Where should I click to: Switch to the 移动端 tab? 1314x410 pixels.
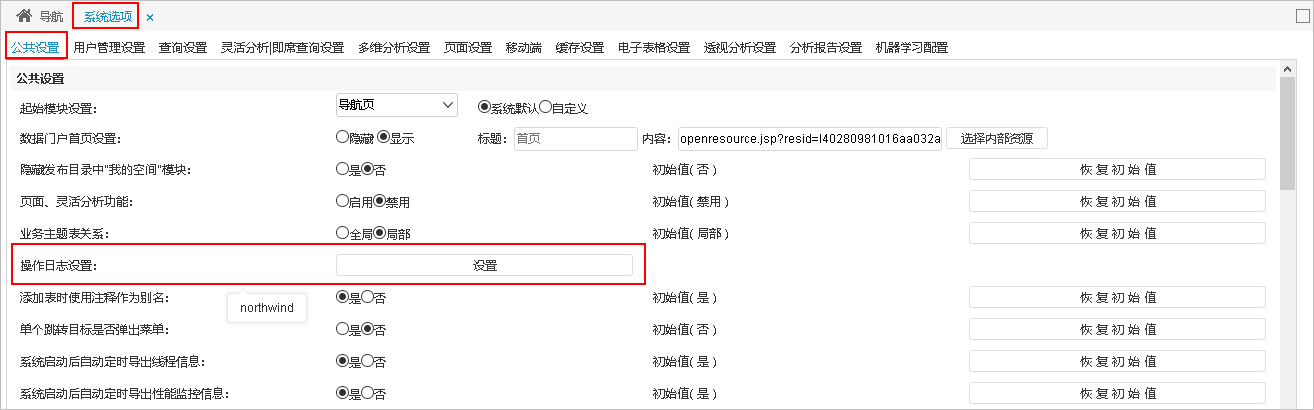524,47
